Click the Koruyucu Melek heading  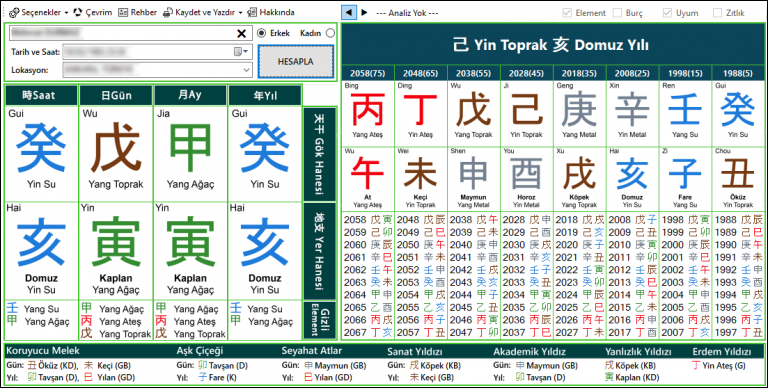coord(43,351)
